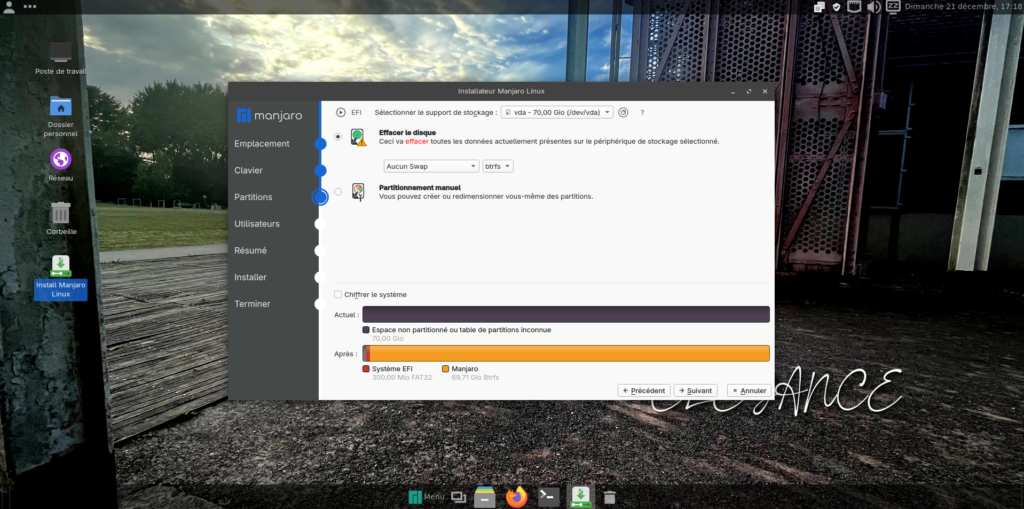
Task: Select the Installer step
Action: pyautogui.click(x=251, y=277)
